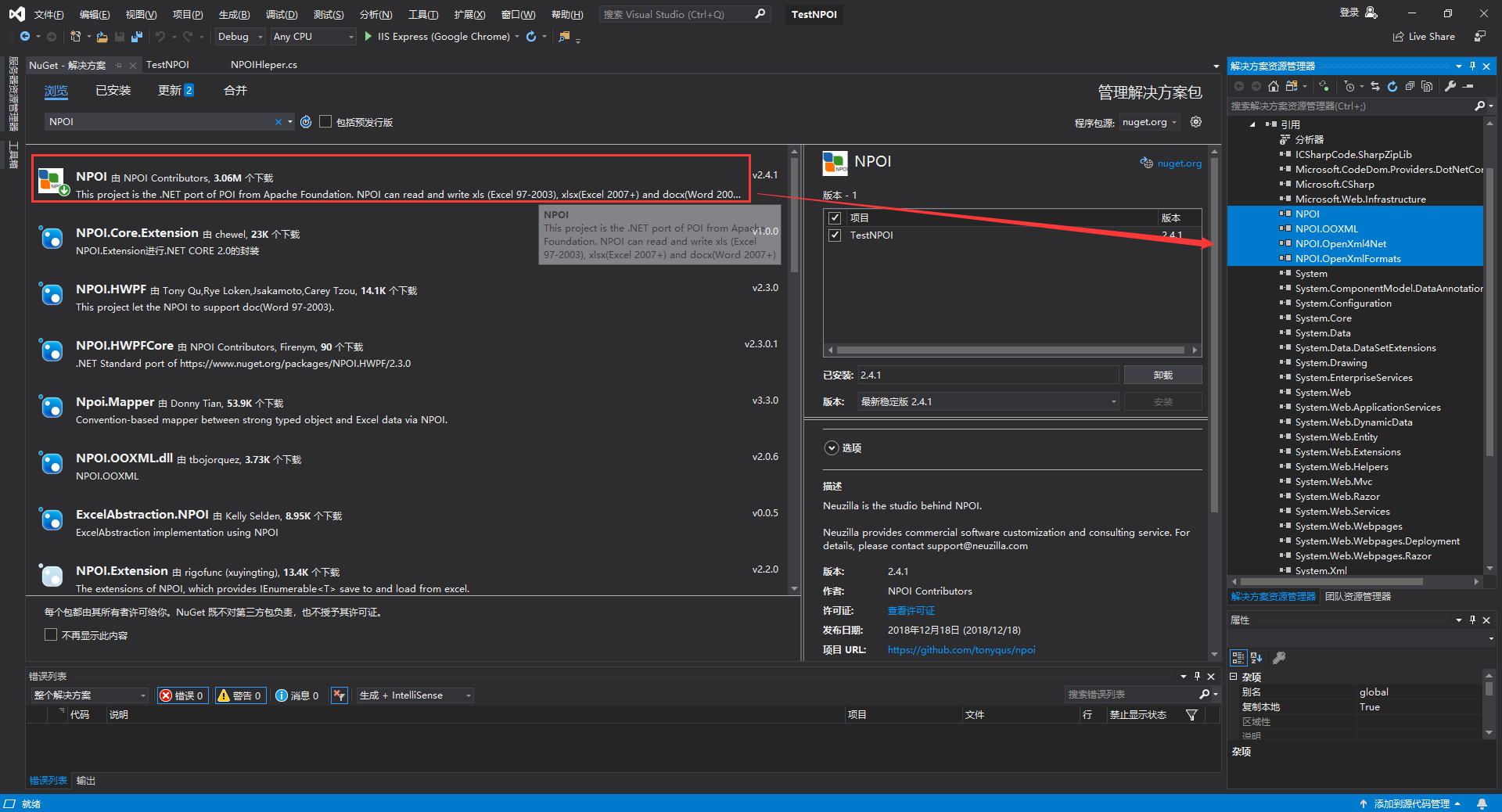
Task: Uncheck the TestNPOI project checkbox
Action: [835, 235]
